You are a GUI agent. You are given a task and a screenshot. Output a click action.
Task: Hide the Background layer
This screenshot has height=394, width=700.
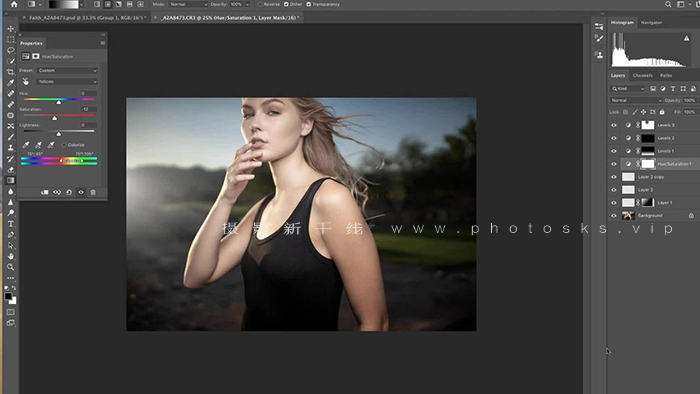614,216
